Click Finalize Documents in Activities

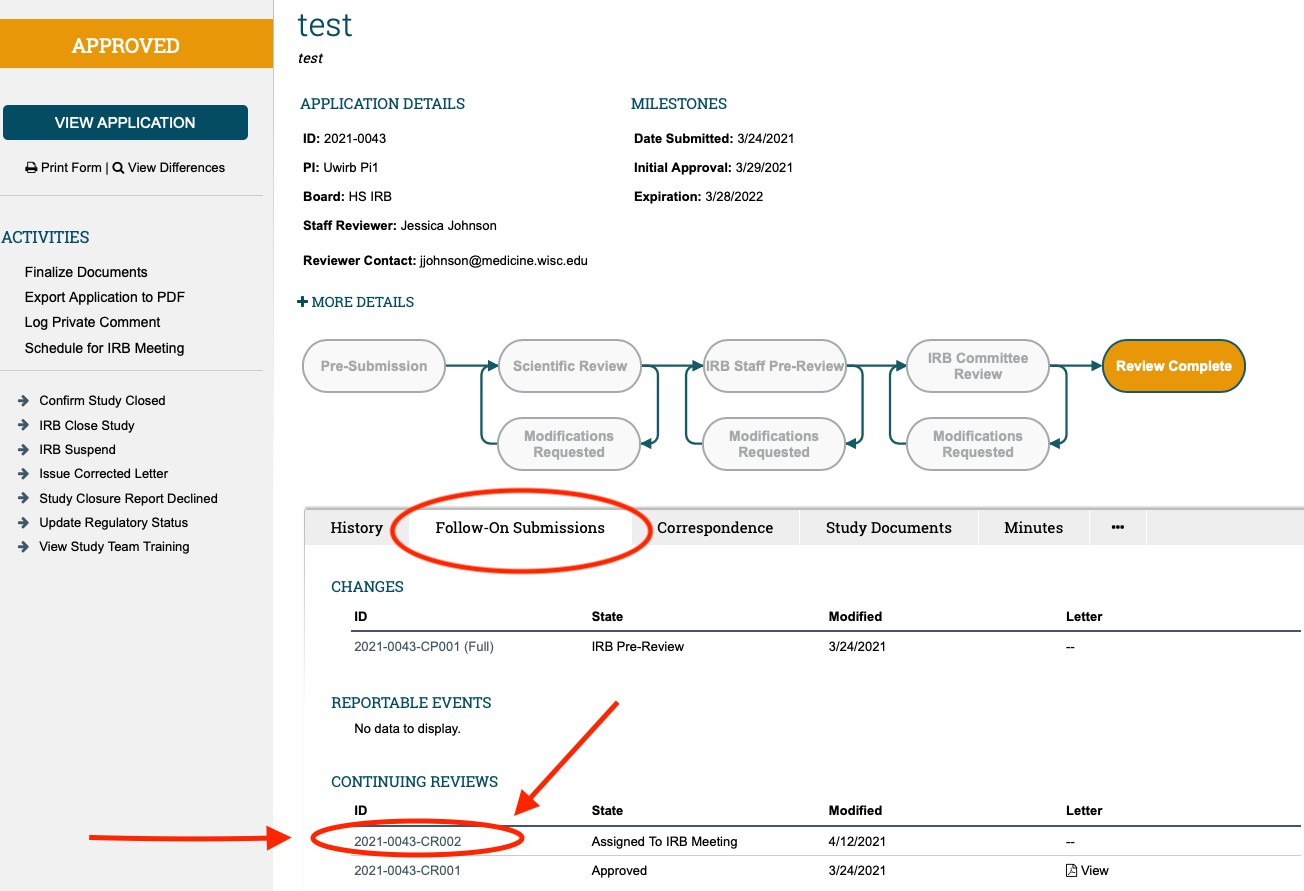(87, 272)
